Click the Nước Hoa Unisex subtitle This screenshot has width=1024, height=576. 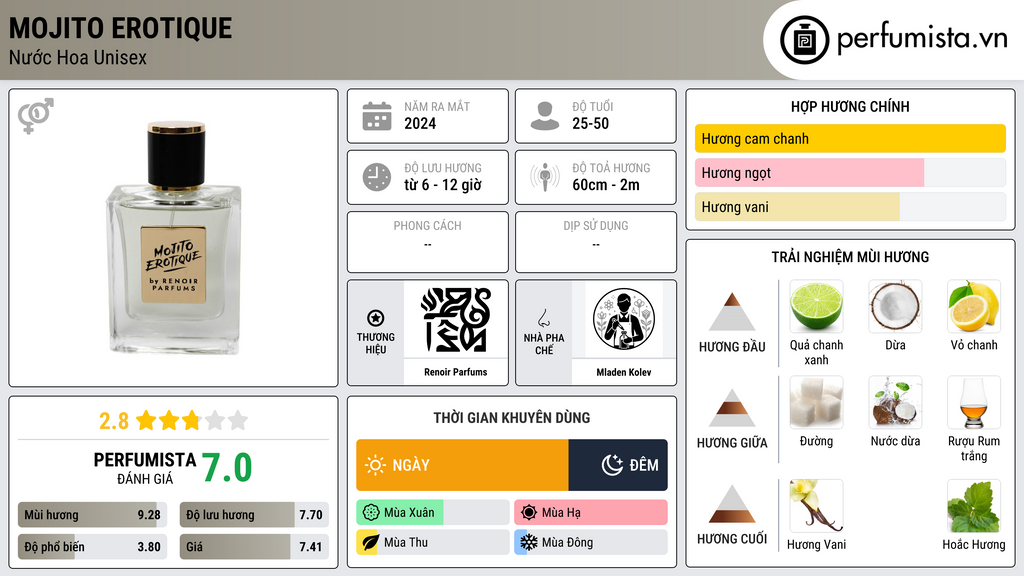tap(78, 57)
